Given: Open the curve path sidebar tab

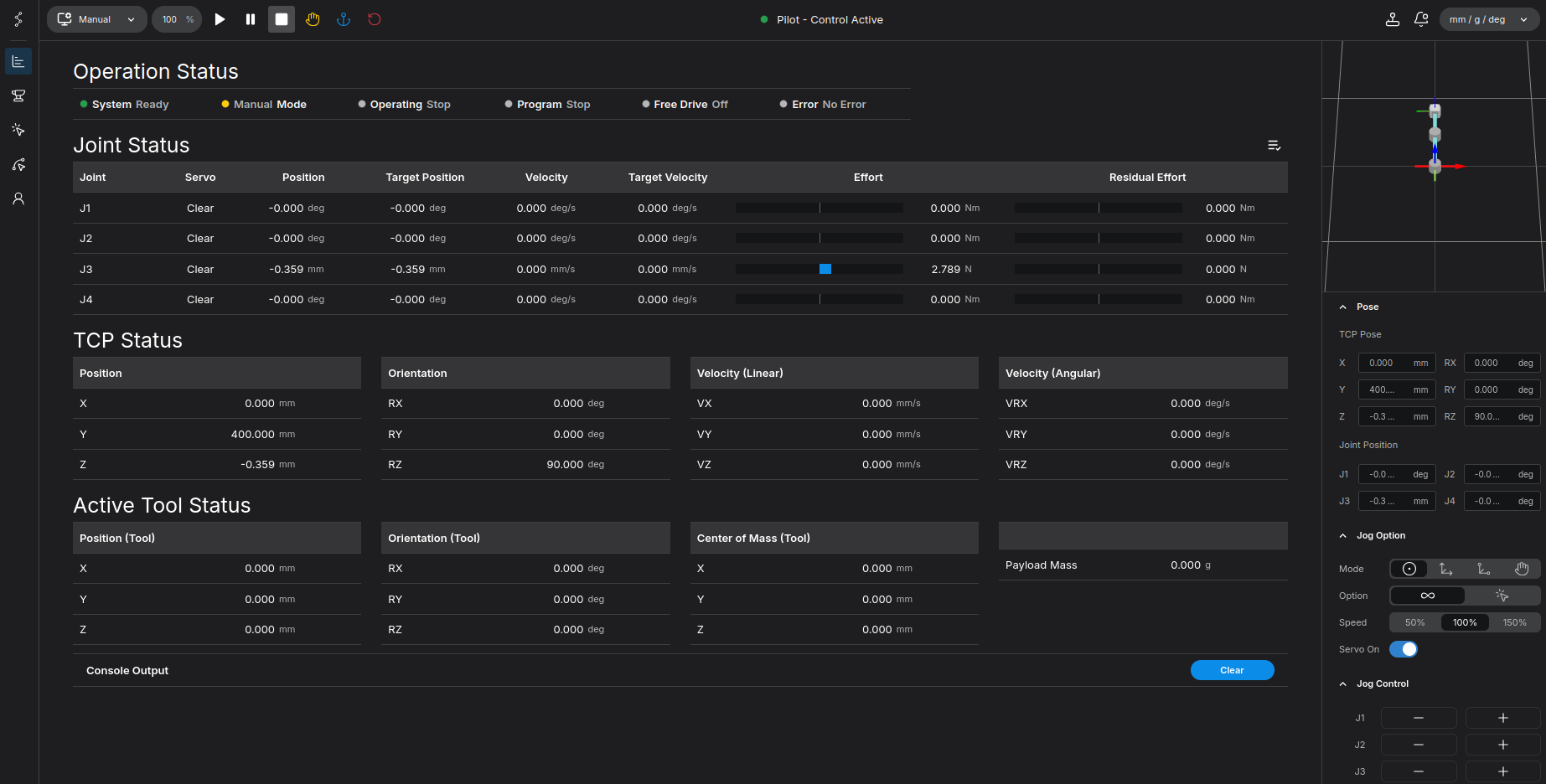Looking at the screenshot, I should pyautogui.click(x=18, y=164).
